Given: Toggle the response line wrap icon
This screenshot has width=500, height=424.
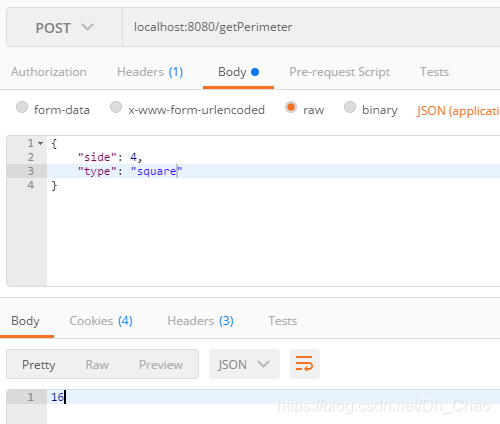Looking at the screenshot, I should pyautogui.click(x=305, y=364).
